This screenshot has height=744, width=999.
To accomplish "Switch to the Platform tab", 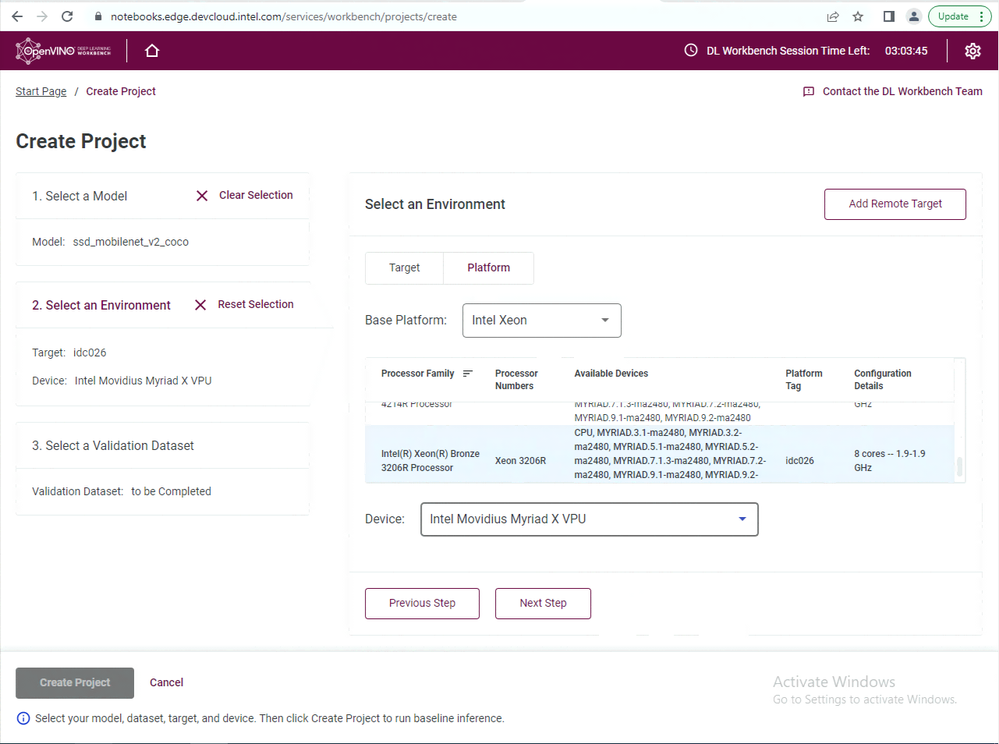I will click(x=489, y=268).
